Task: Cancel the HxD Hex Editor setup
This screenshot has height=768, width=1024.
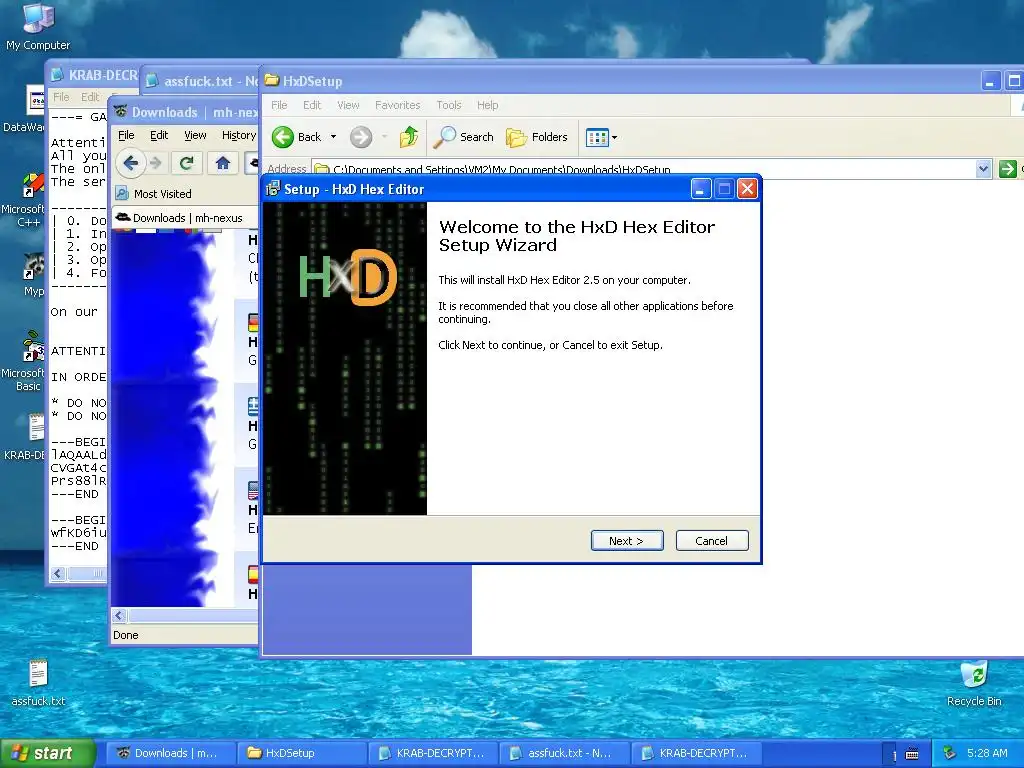Action: [x=712, y=541]
